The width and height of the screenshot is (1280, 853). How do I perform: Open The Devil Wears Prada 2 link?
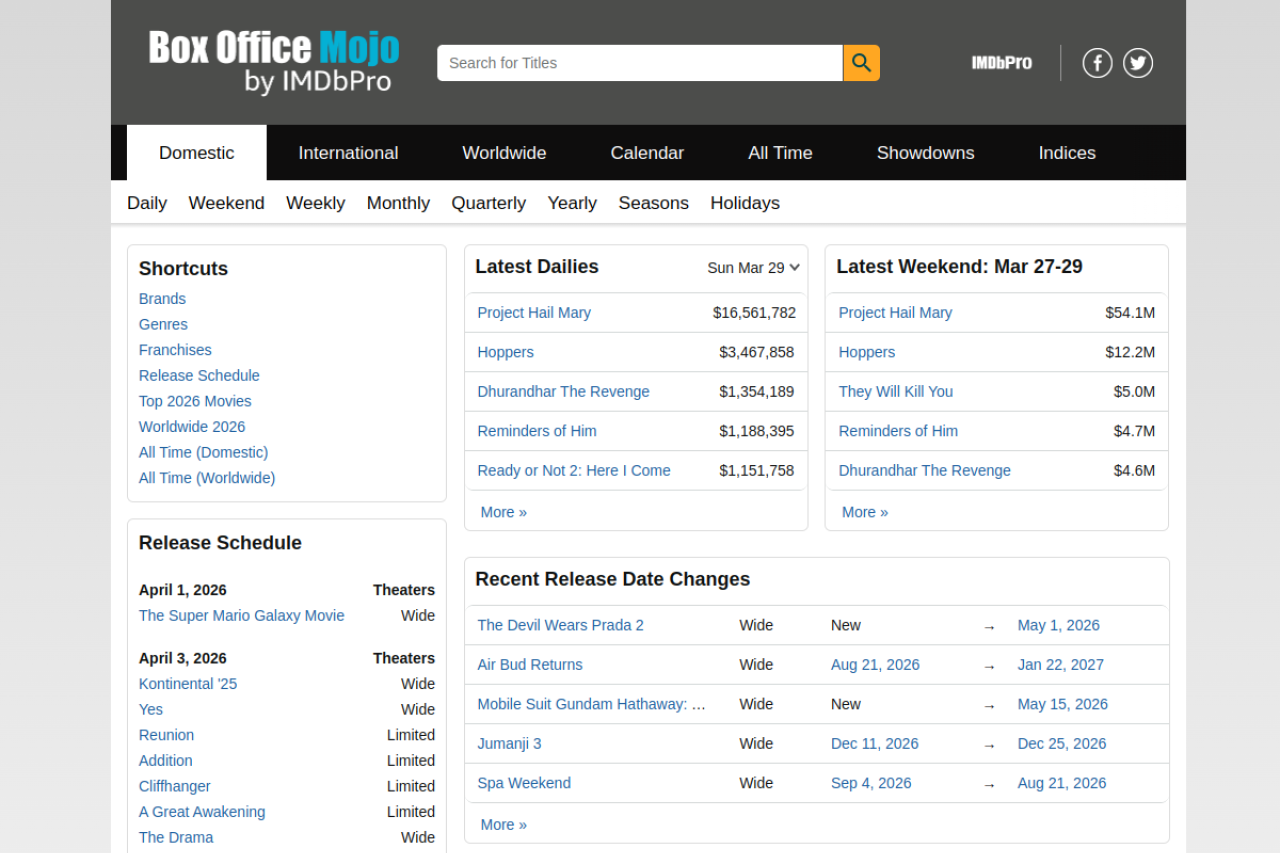560,625
